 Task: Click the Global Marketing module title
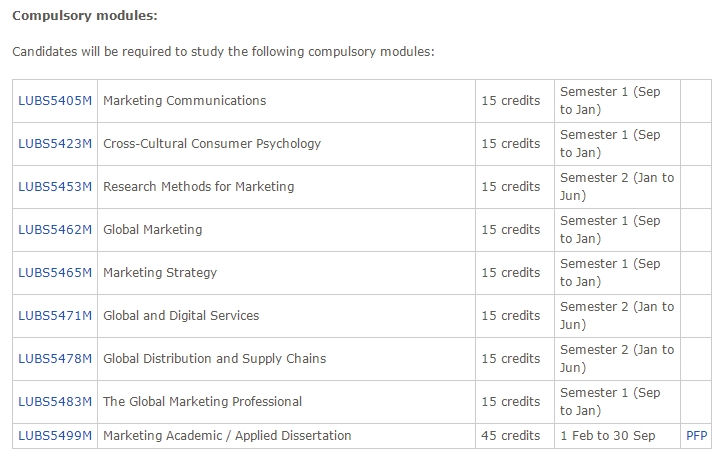[x=152, y=230]
